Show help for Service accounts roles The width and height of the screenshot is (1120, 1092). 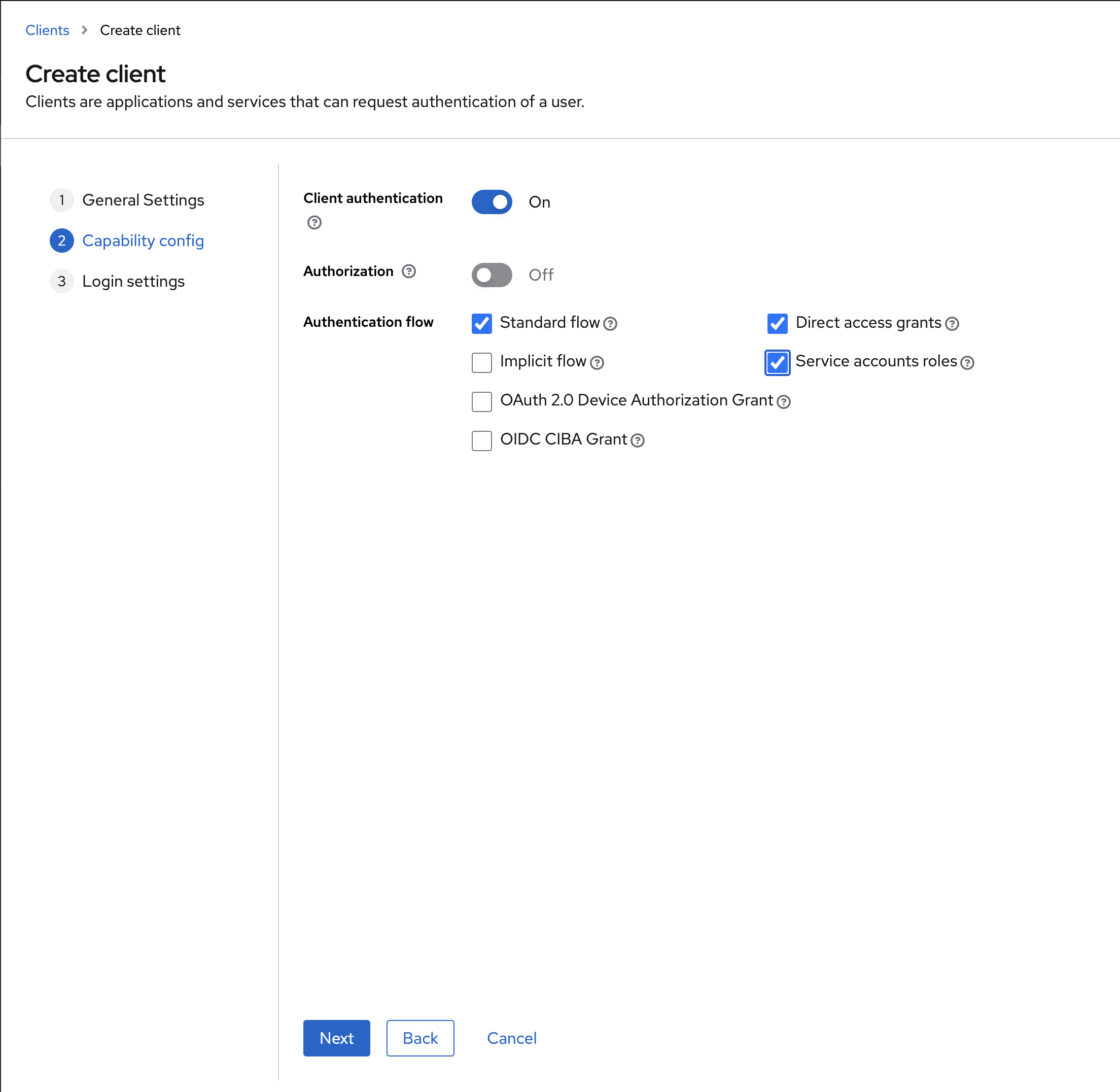[x=967, y=362]
